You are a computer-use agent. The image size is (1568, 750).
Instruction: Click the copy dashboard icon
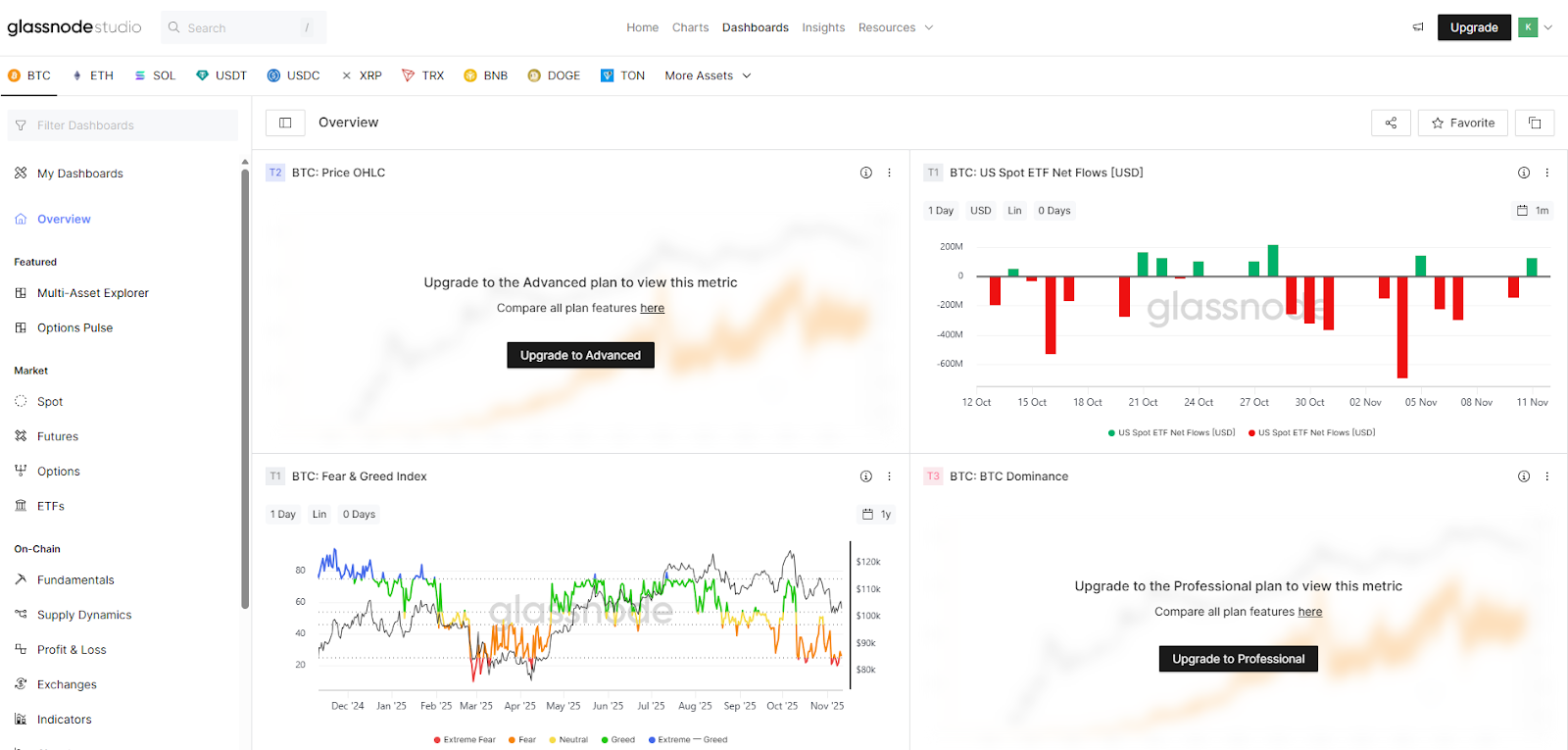[x=1535, y=123]
